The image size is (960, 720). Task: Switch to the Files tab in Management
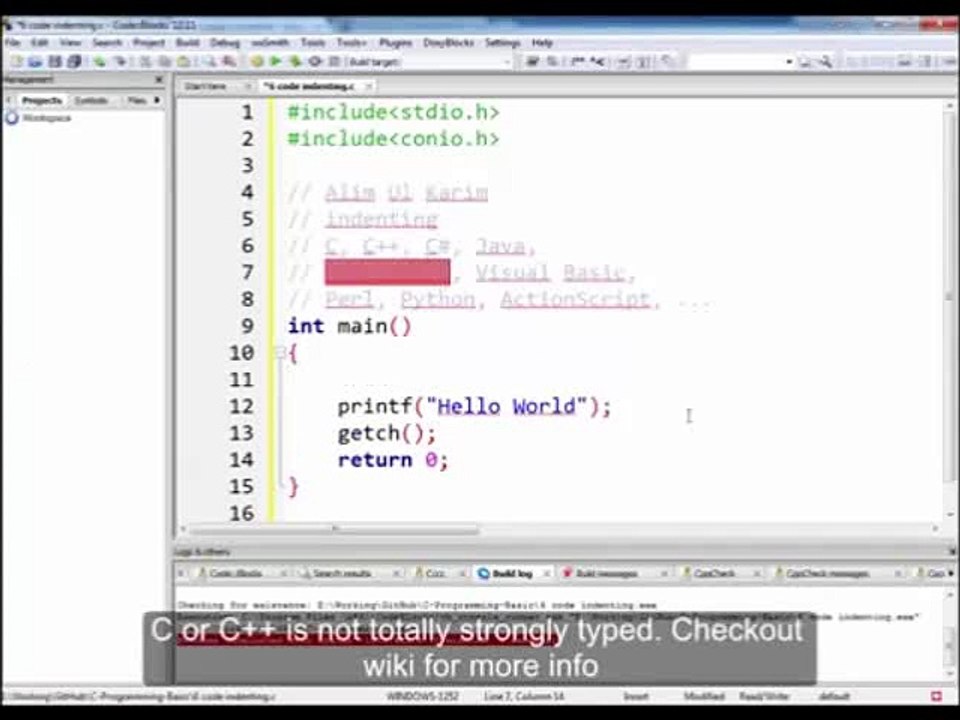pos(137,100)
